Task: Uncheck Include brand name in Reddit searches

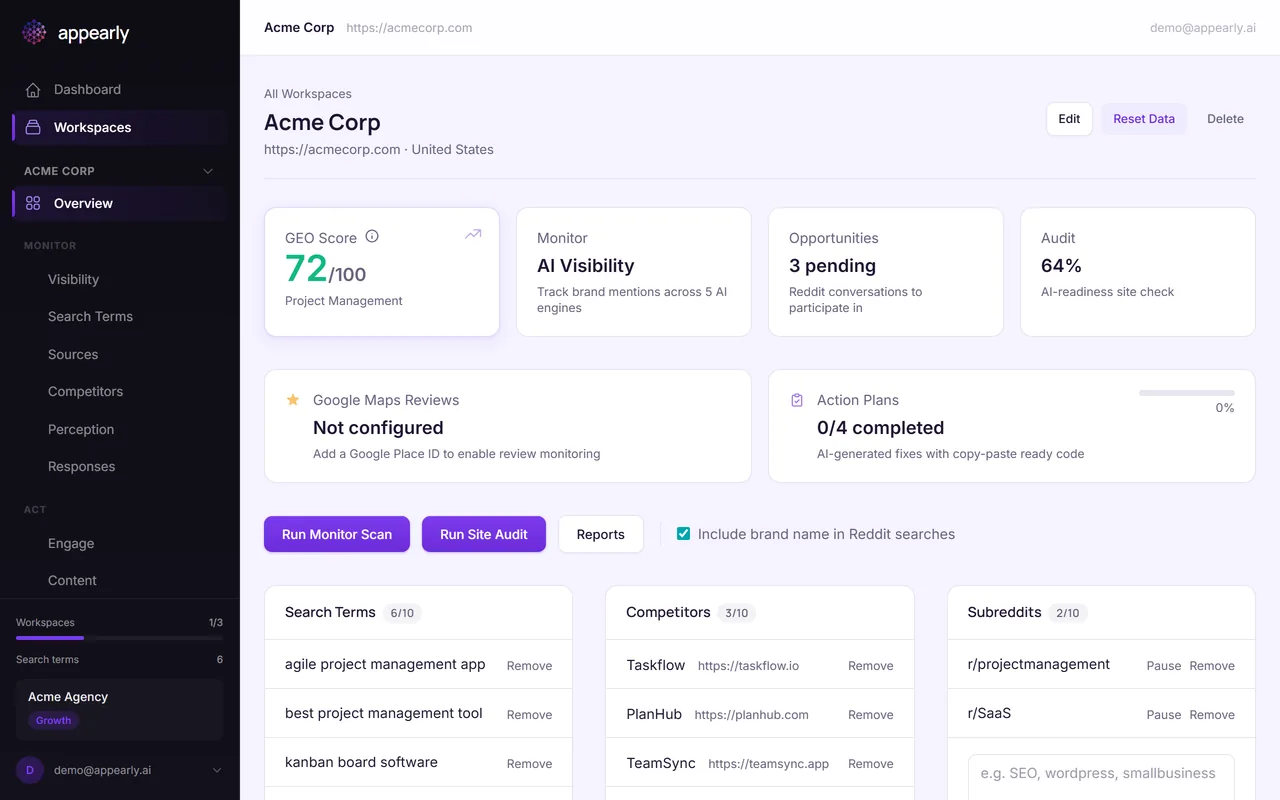Action: [684, 534]
